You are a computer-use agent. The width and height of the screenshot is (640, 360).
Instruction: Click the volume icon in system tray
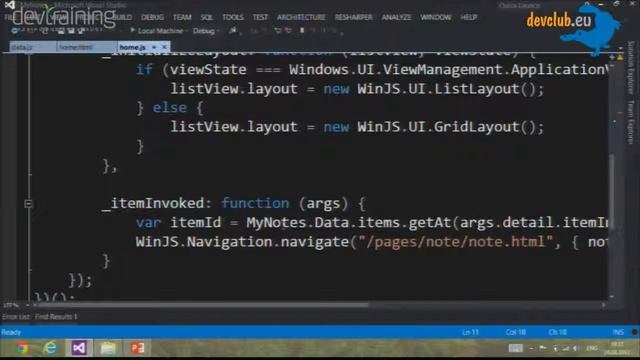click(576, 348)
